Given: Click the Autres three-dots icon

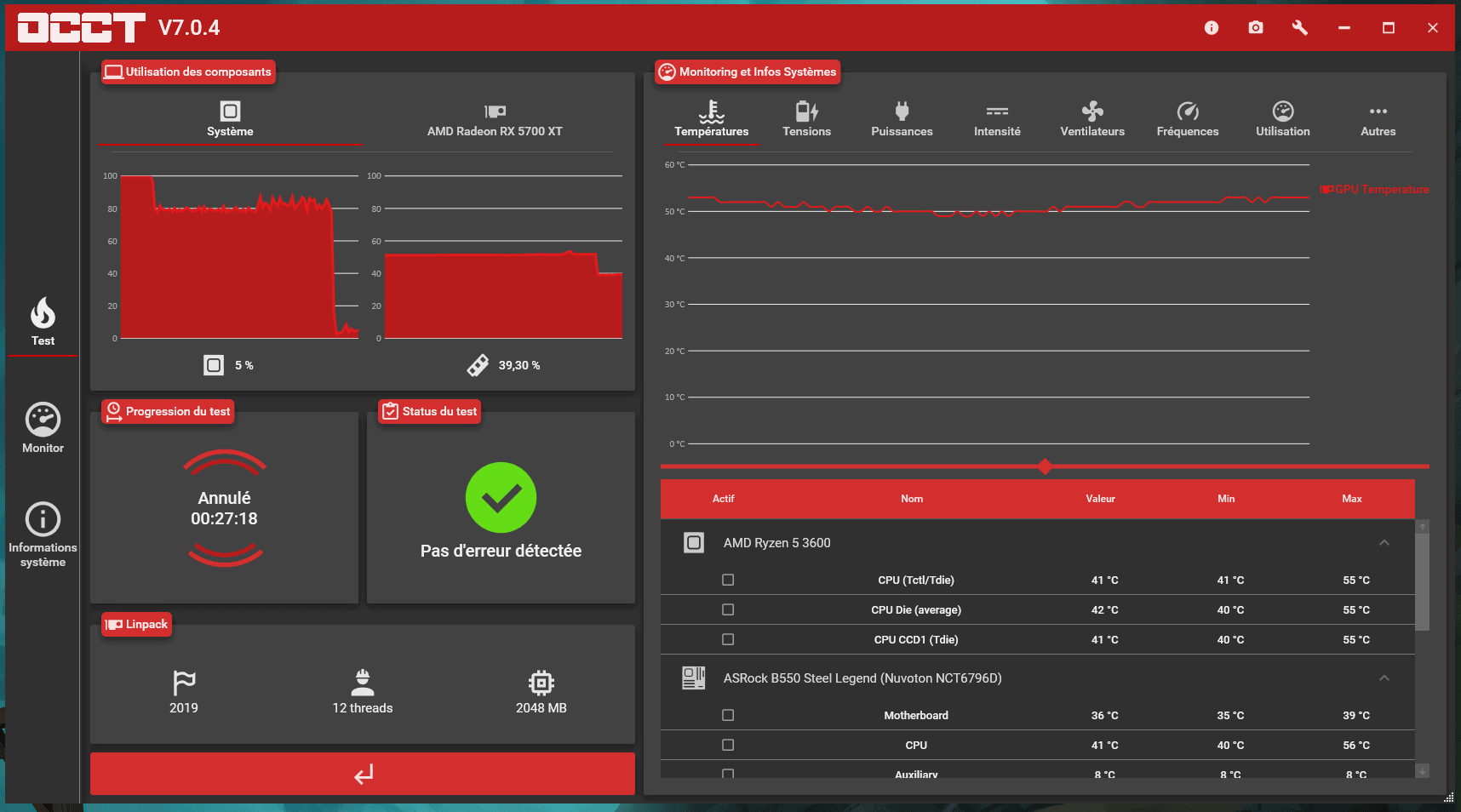Looking at the screenshot, I should [x=1378, y=112].
